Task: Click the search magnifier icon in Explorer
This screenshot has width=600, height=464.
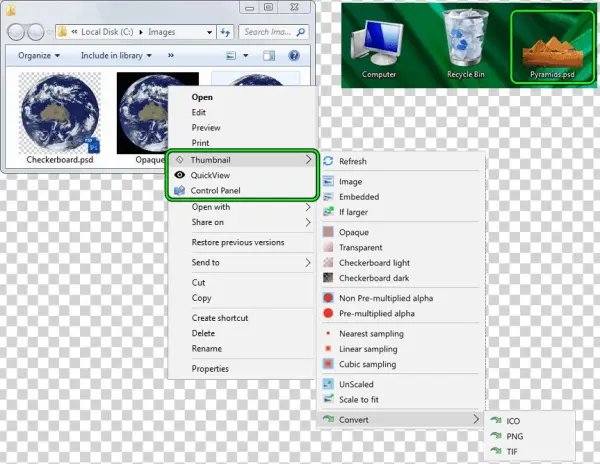Action: click(301, 32)
